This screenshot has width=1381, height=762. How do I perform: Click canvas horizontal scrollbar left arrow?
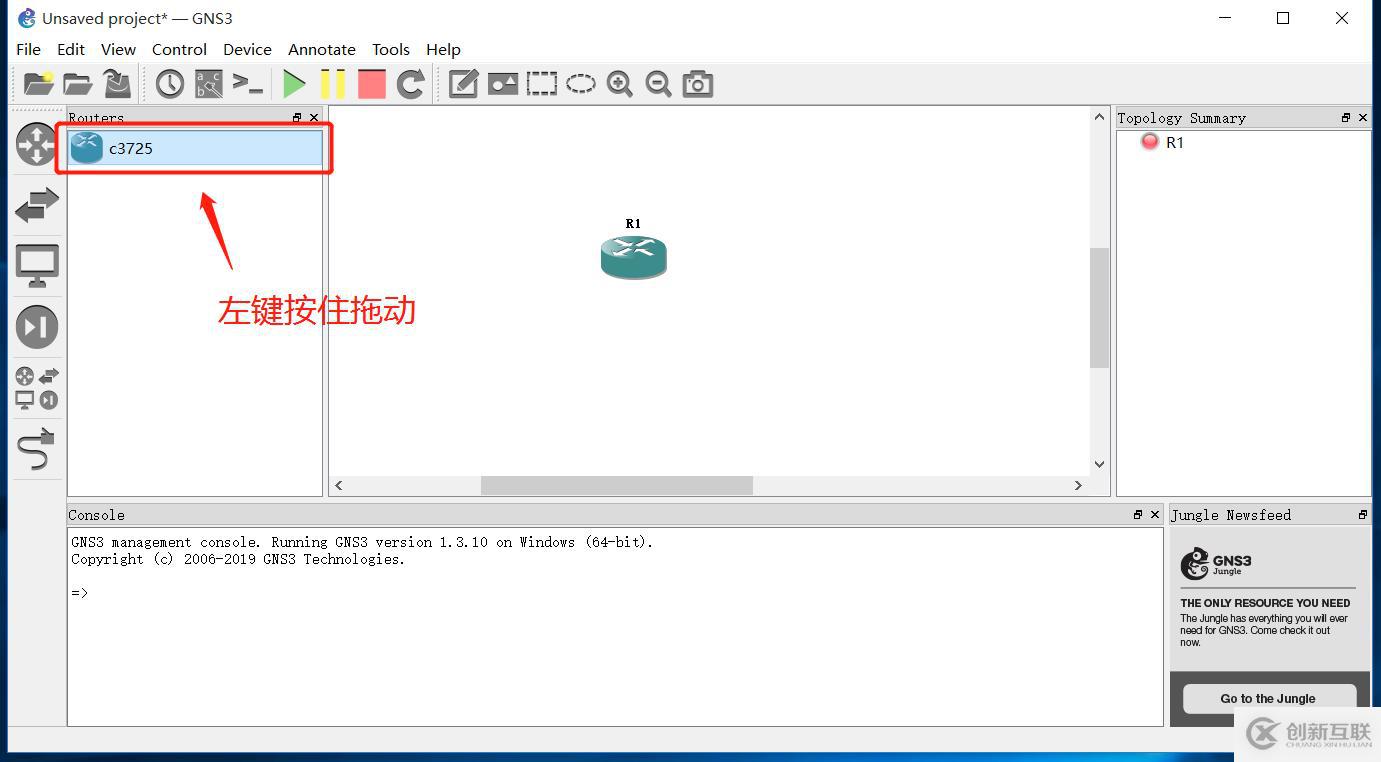339,485
